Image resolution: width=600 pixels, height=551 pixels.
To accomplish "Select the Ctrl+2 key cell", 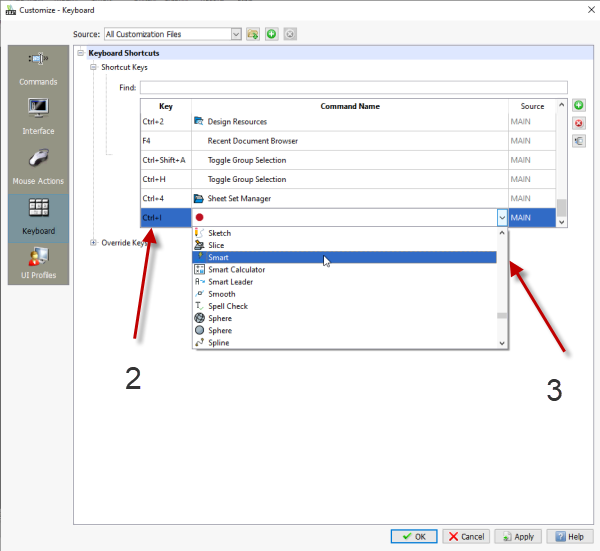I will (x=166, y=122).
